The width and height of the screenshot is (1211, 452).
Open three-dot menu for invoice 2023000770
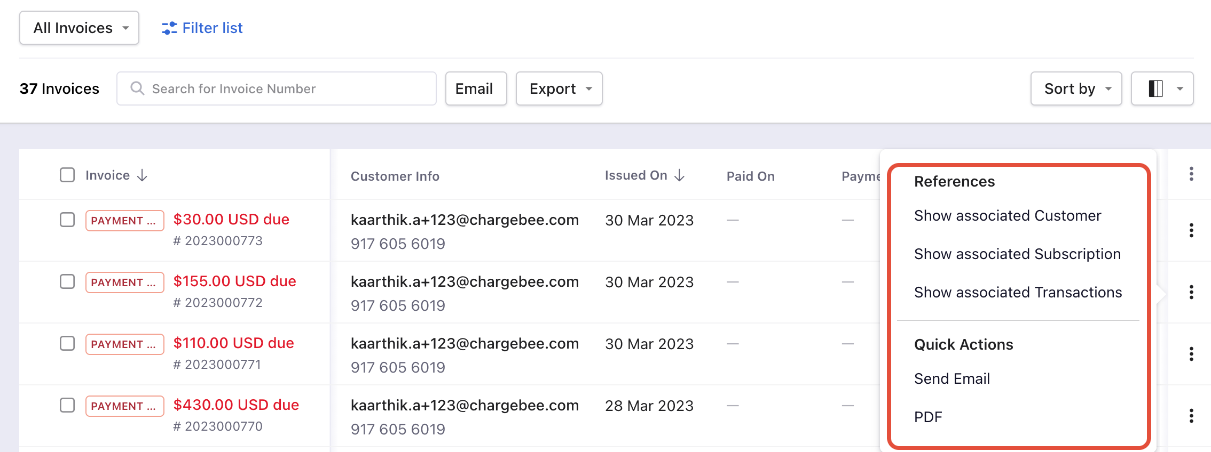1191,416
